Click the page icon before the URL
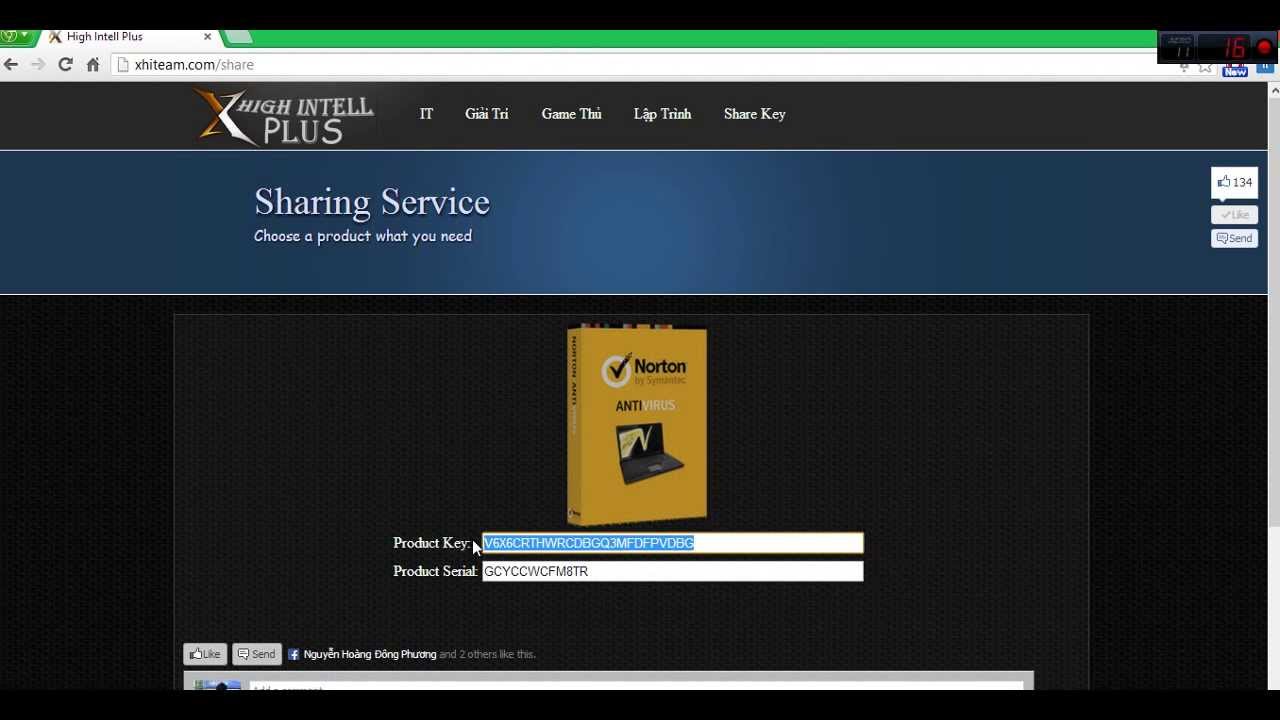Viewport: 1280px width, 720px height. click(x=123, y=64)
